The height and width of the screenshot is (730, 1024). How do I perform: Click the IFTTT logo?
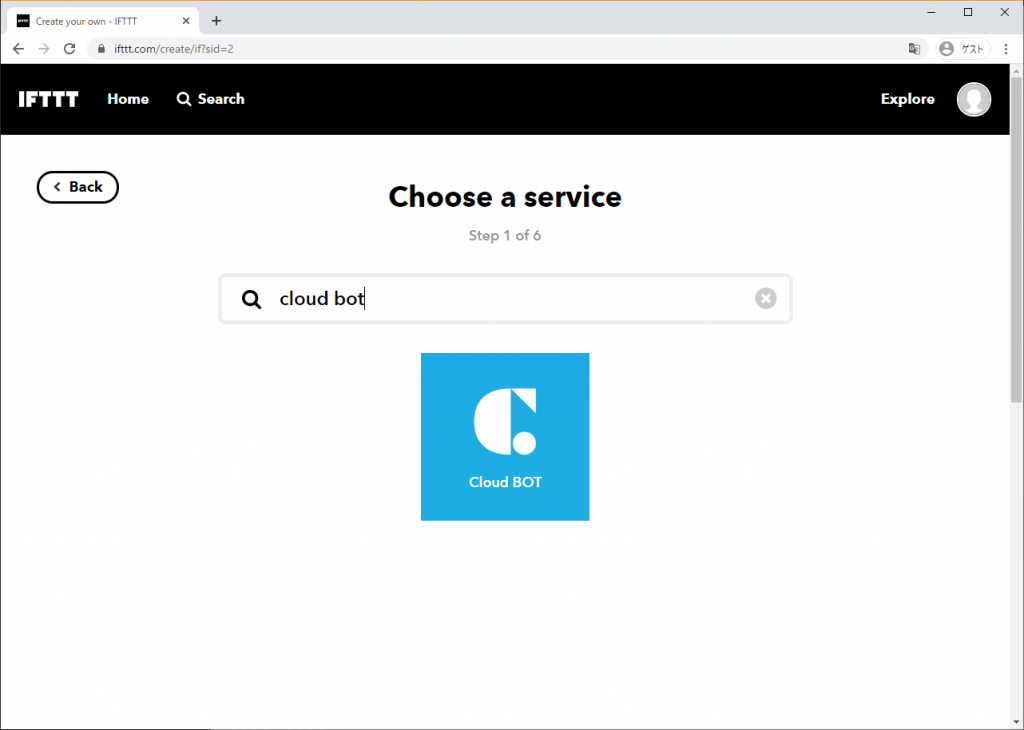click(48, 99)
